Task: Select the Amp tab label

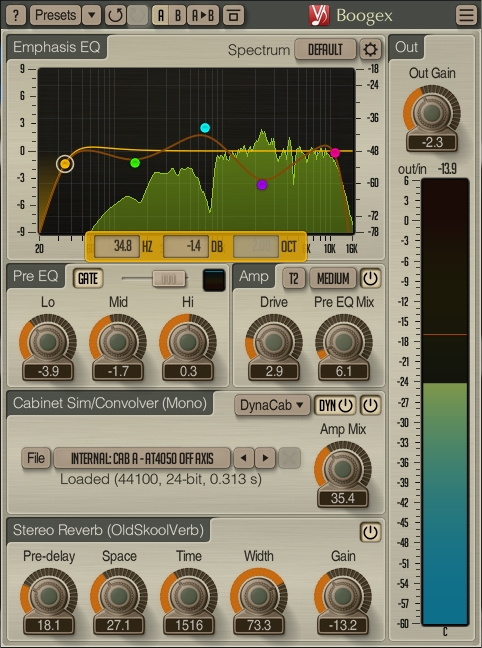Action: [254, 276]
